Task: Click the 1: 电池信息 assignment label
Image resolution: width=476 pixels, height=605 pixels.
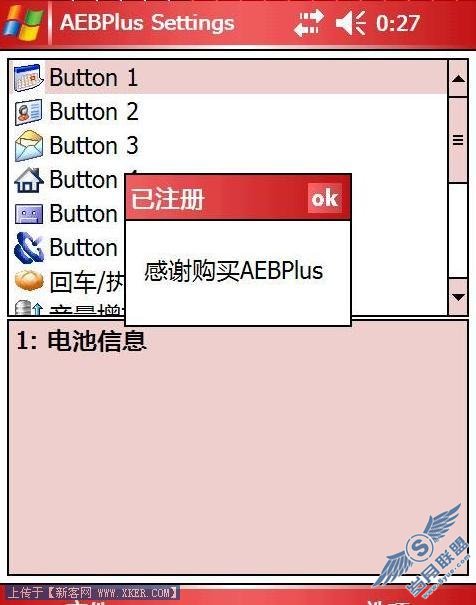Action: (81, 340)
